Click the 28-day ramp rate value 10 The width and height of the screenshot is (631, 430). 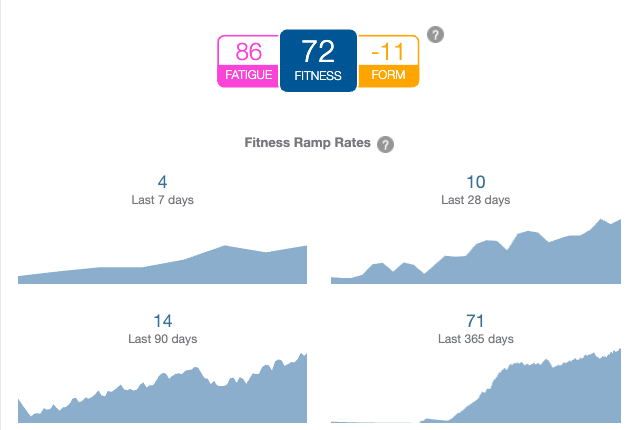pos(476,182)
